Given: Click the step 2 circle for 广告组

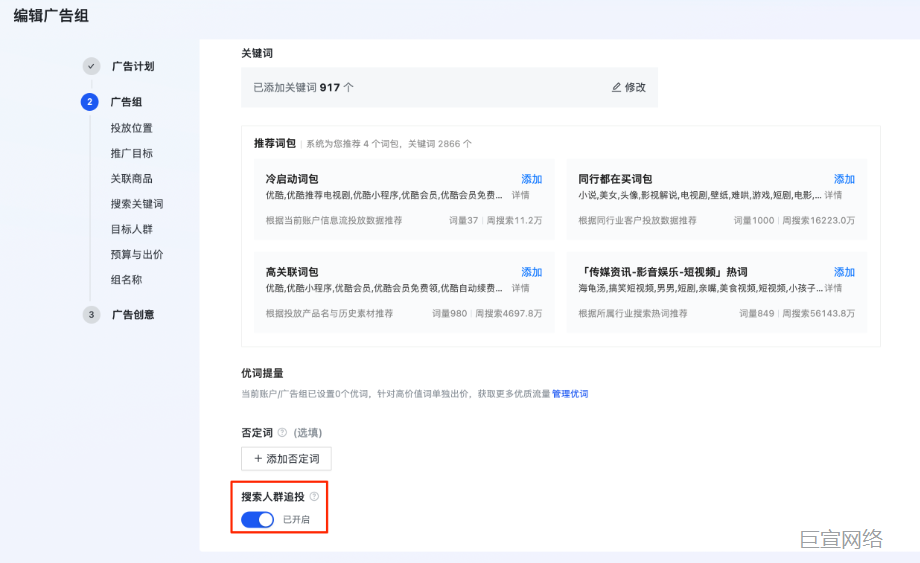Looking at the screenshot, I should [90, 102].
